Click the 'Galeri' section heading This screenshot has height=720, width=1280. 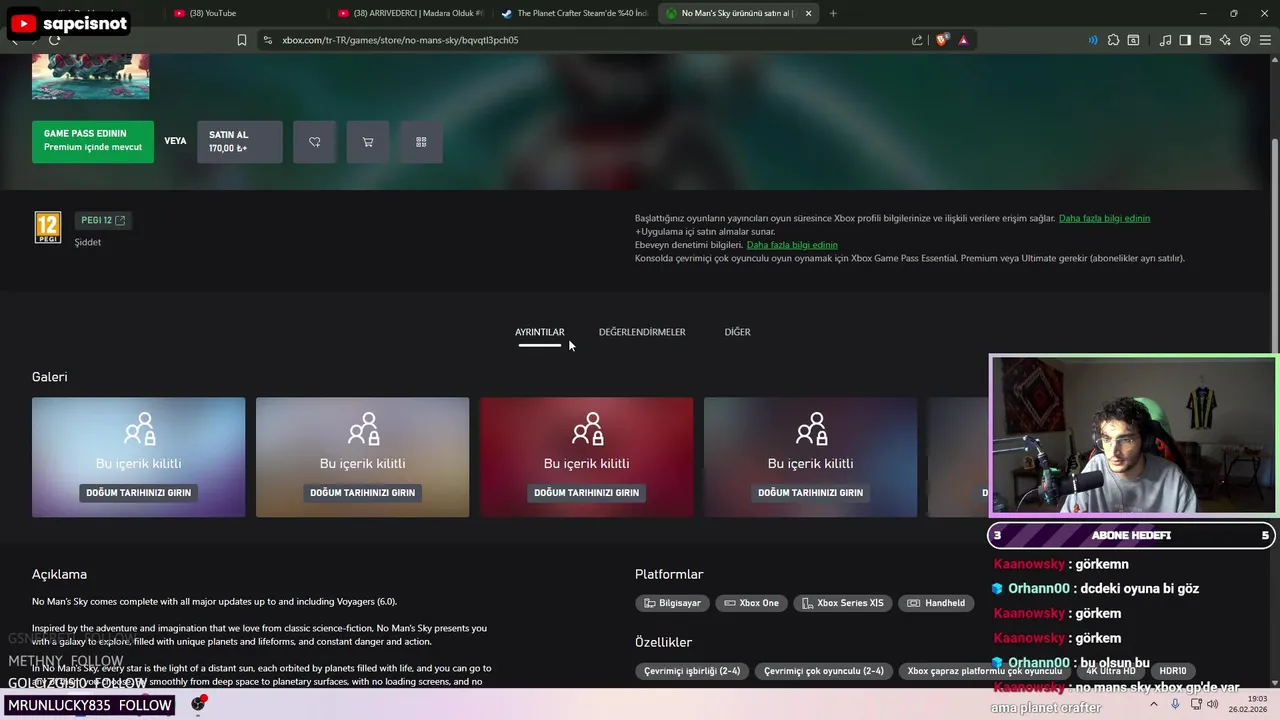pos(50,377)
